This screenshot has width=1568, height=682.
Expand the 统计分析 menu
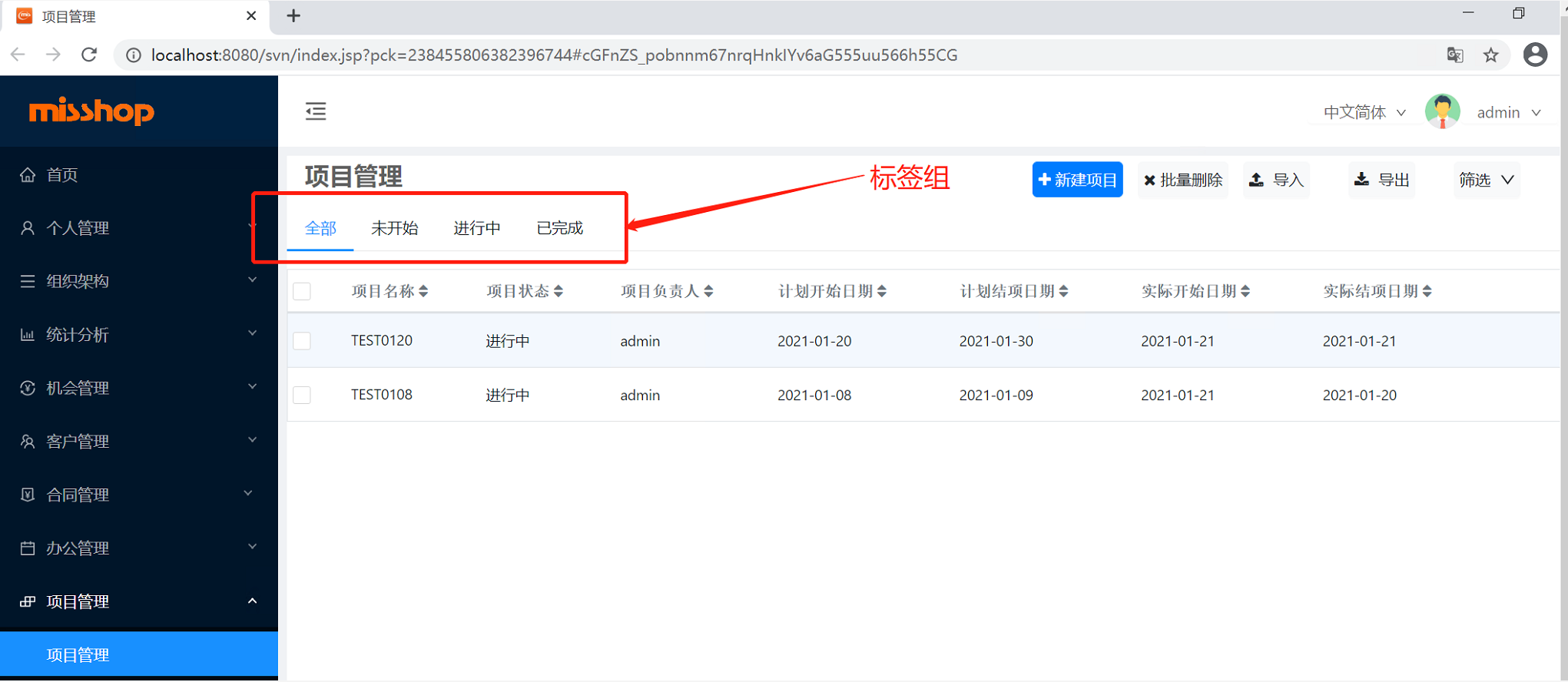click(x=252, y=333)
